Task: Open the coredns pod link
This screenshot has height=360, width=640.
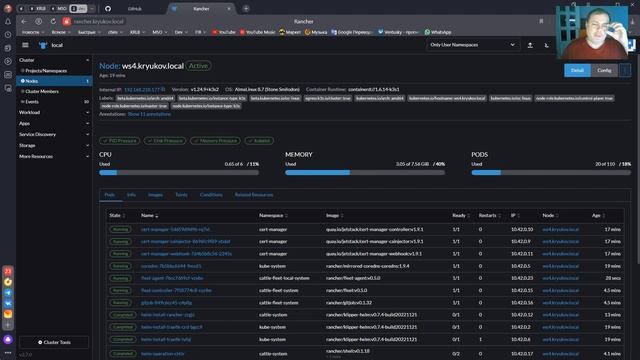Action: (x=171, y=266)
